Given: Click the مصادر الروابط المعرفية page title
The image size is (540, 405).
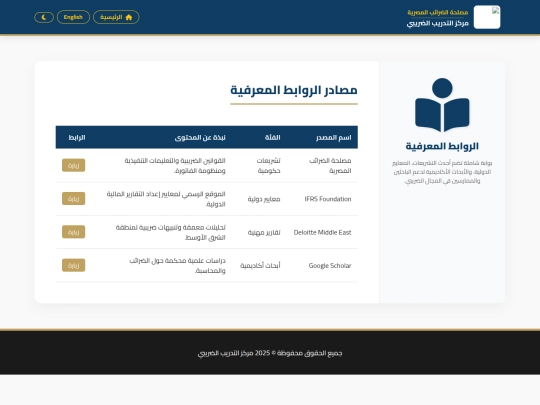Looking at the screenshot, I should tap(294, 90).
